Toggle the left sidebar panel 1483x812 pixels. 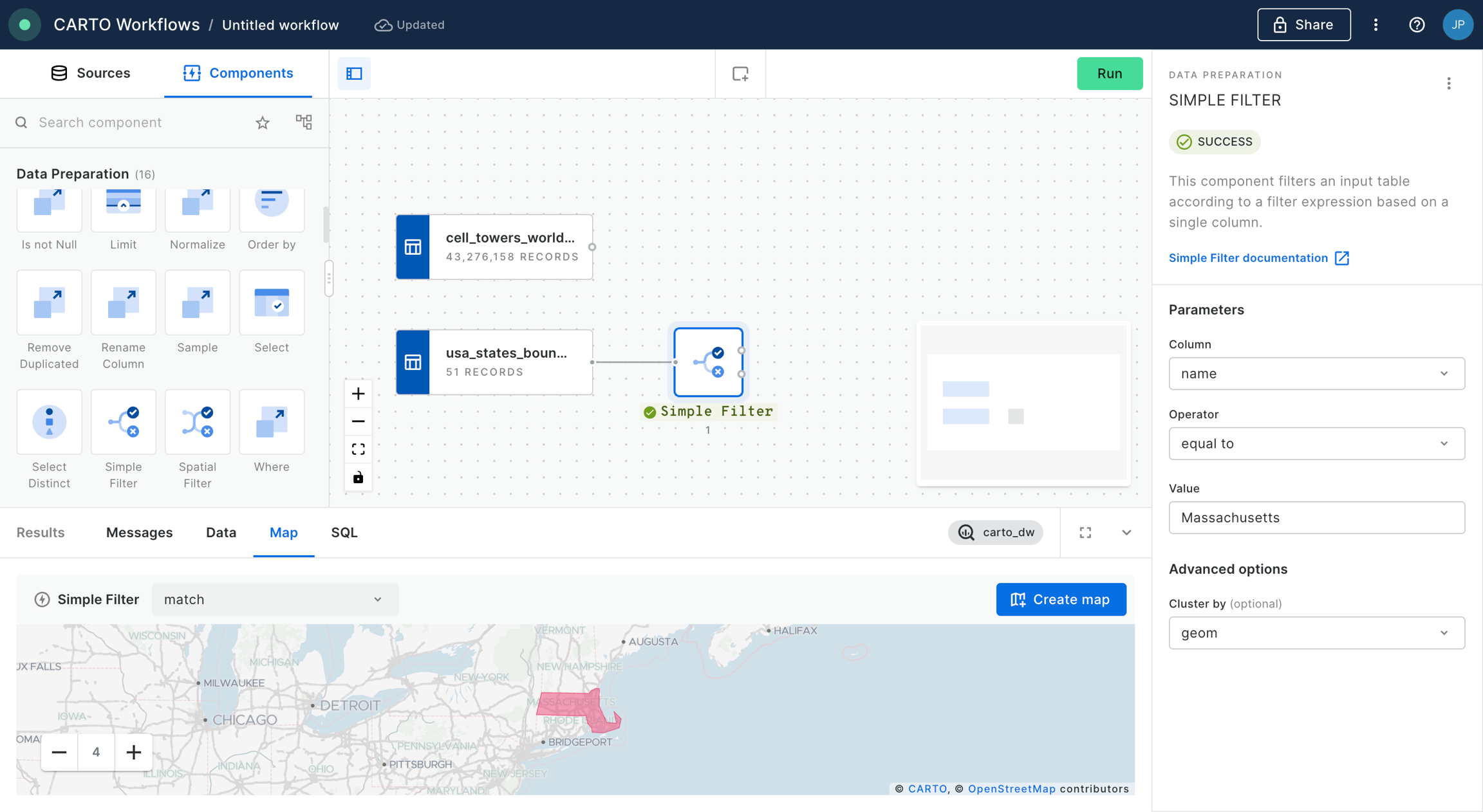click(x=354, y=73)
